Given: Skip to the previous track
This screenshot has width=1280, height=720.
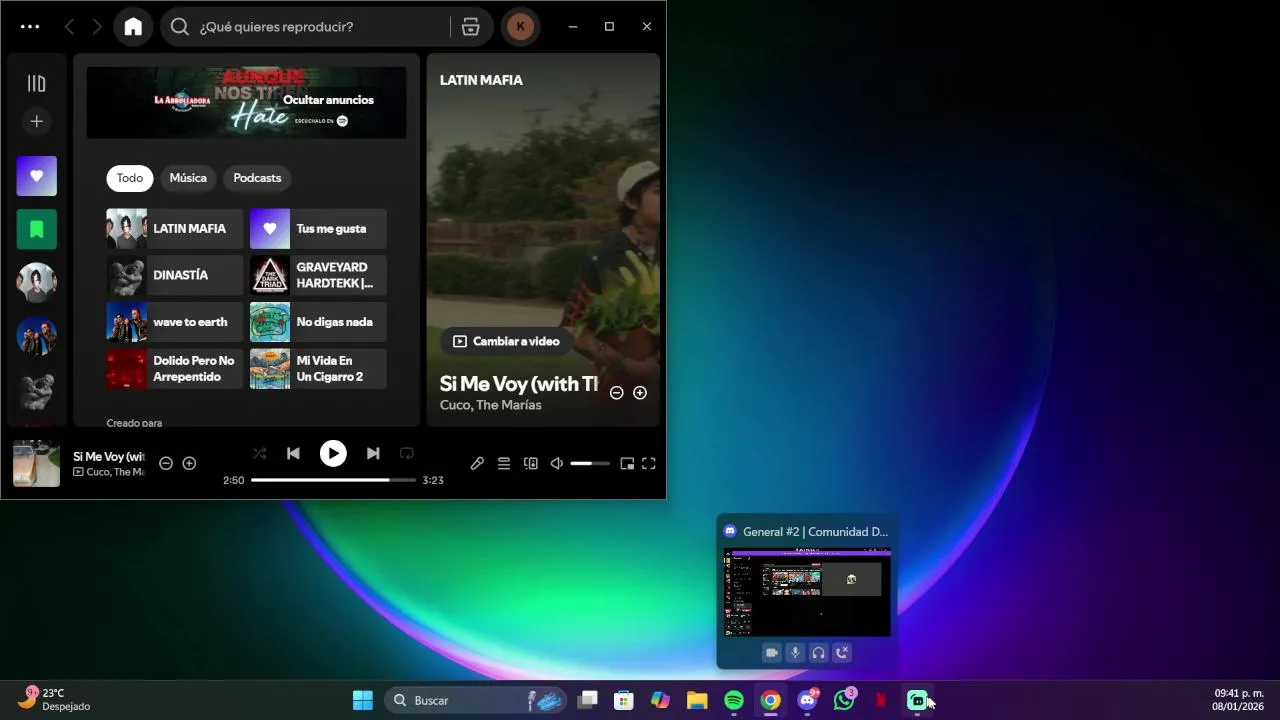Looking at the screenshot, I should [293, 453].
